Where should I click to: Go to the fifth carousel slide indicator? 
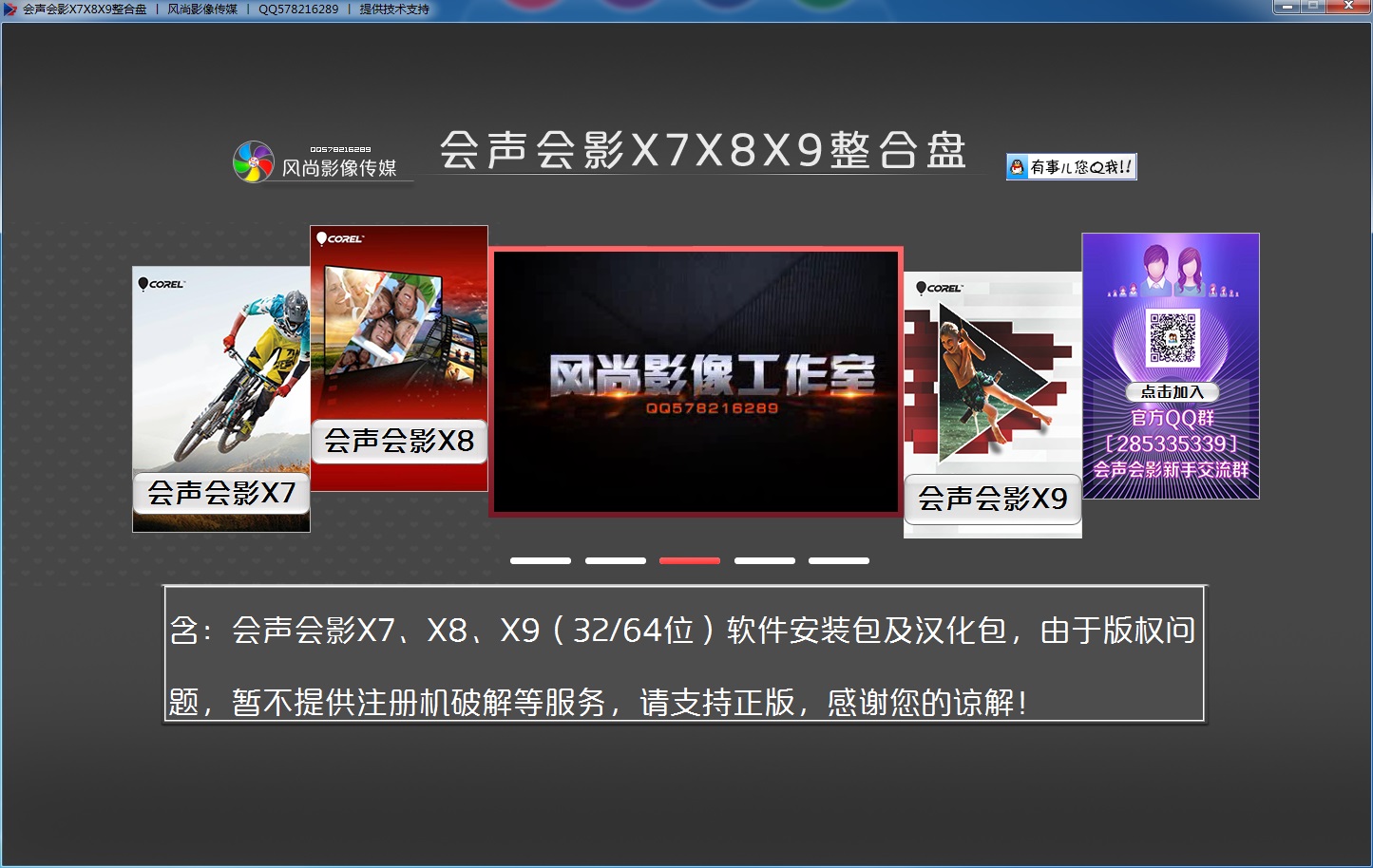(839, 561)
